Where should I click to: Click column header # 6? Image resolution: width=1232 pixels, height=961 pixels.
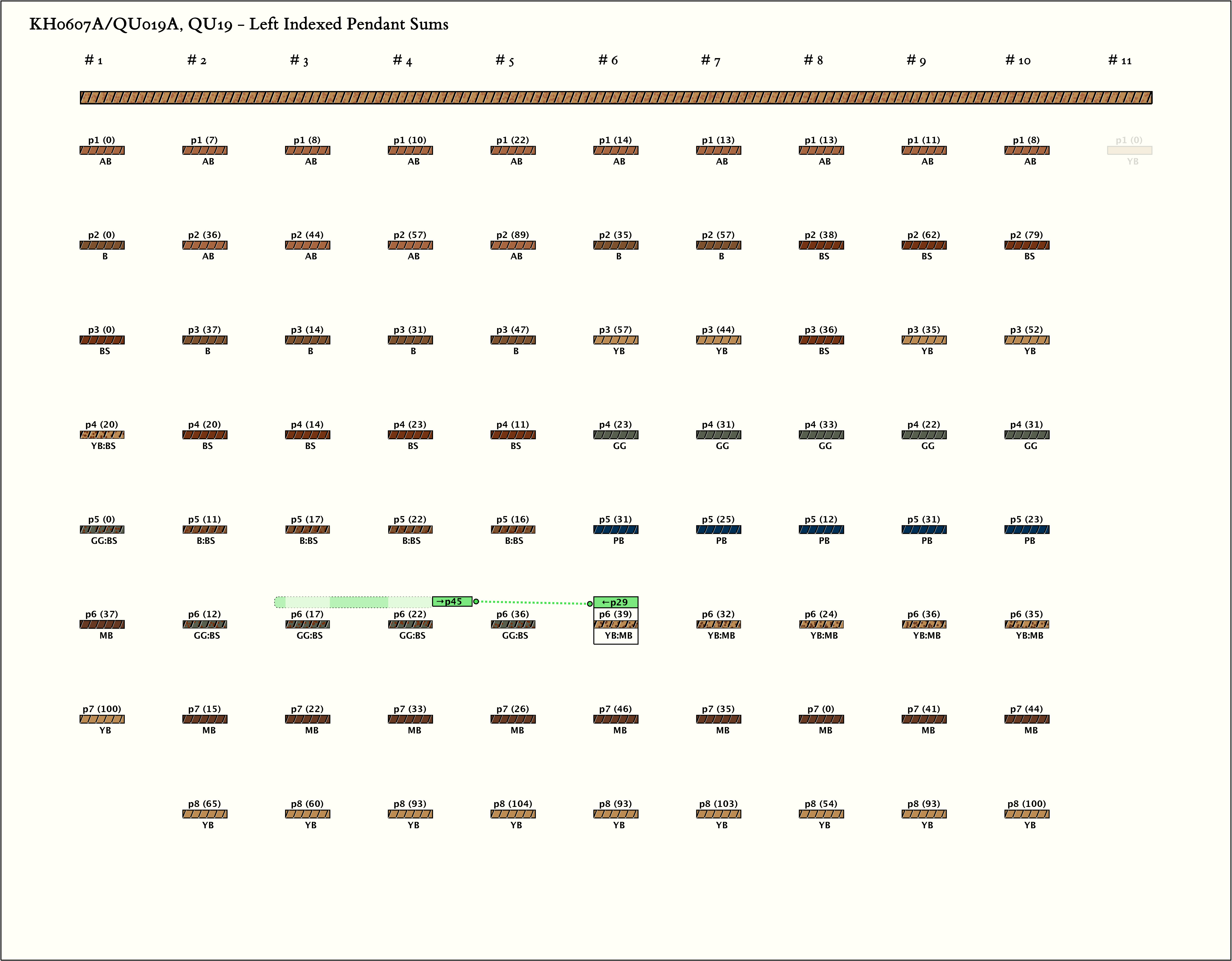tap(608, 60)
